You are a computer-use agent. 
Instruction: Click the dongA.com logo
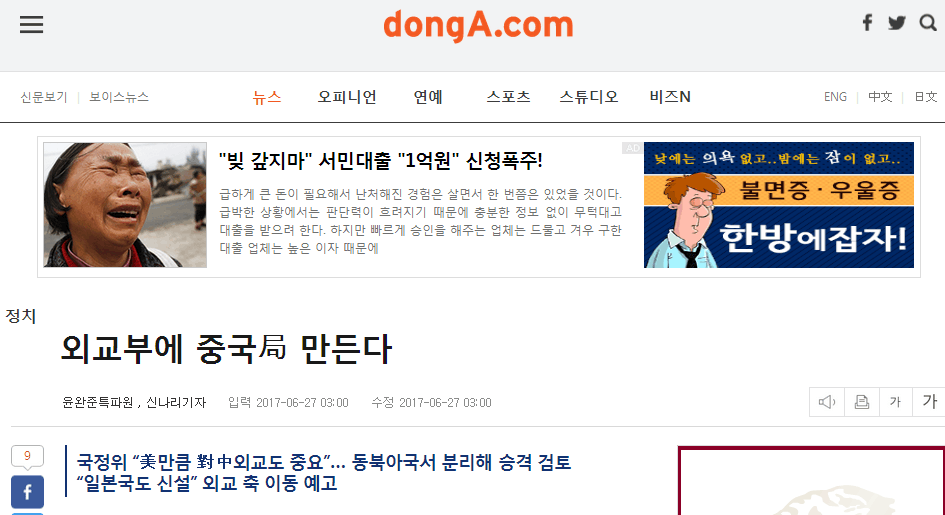click(478, 25)
